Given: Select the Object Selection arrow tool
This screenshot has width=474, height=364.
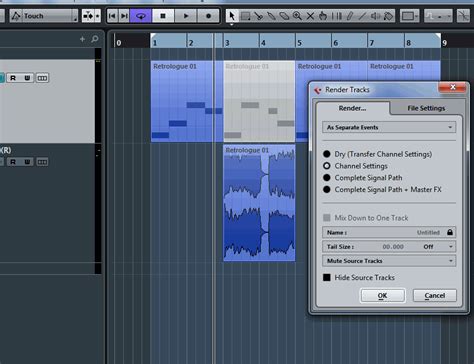Looking at the screenshot, I should 232,16.
